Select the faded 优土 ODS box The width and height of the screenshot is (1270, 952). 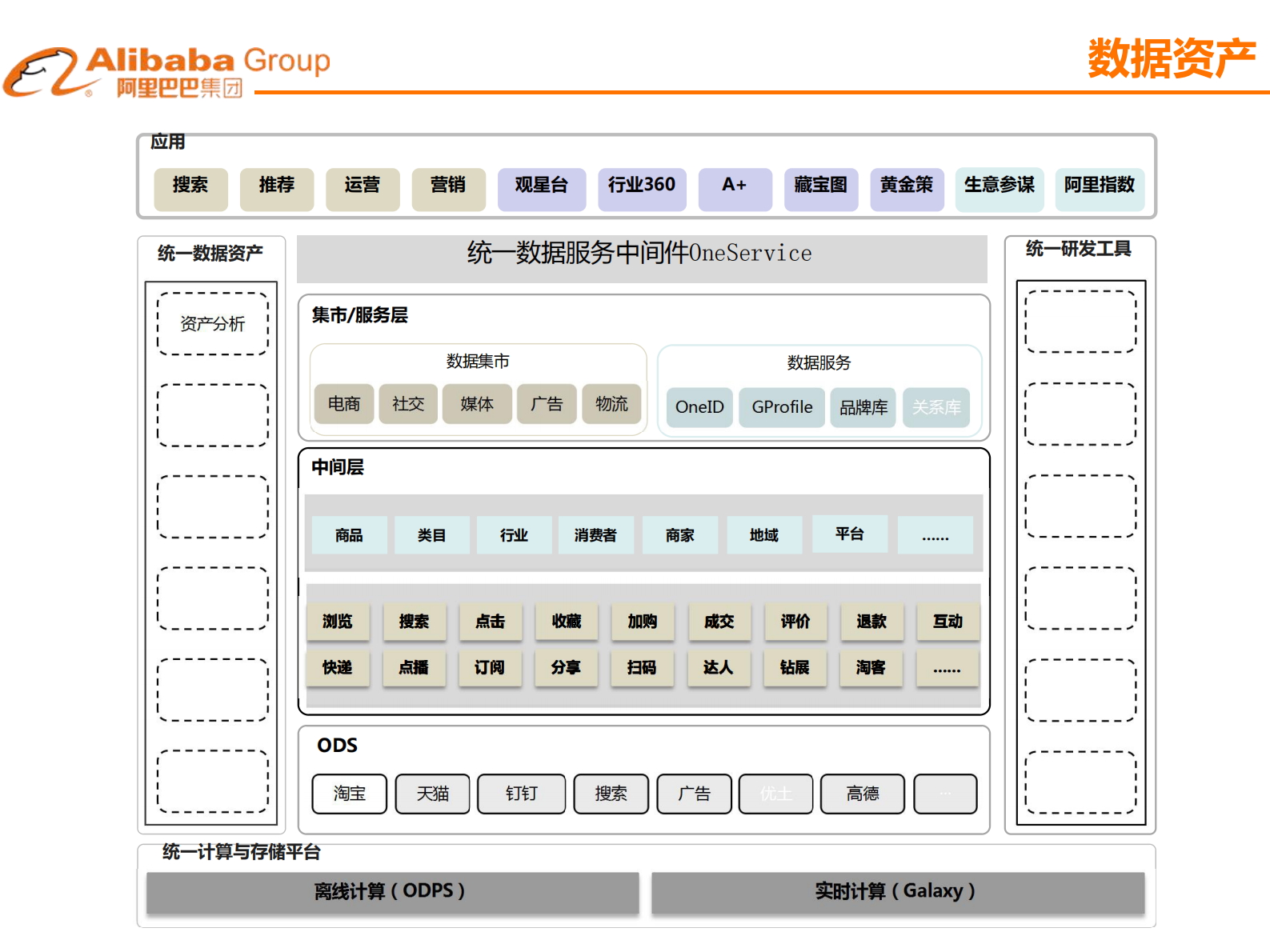[x=776, y=794]
